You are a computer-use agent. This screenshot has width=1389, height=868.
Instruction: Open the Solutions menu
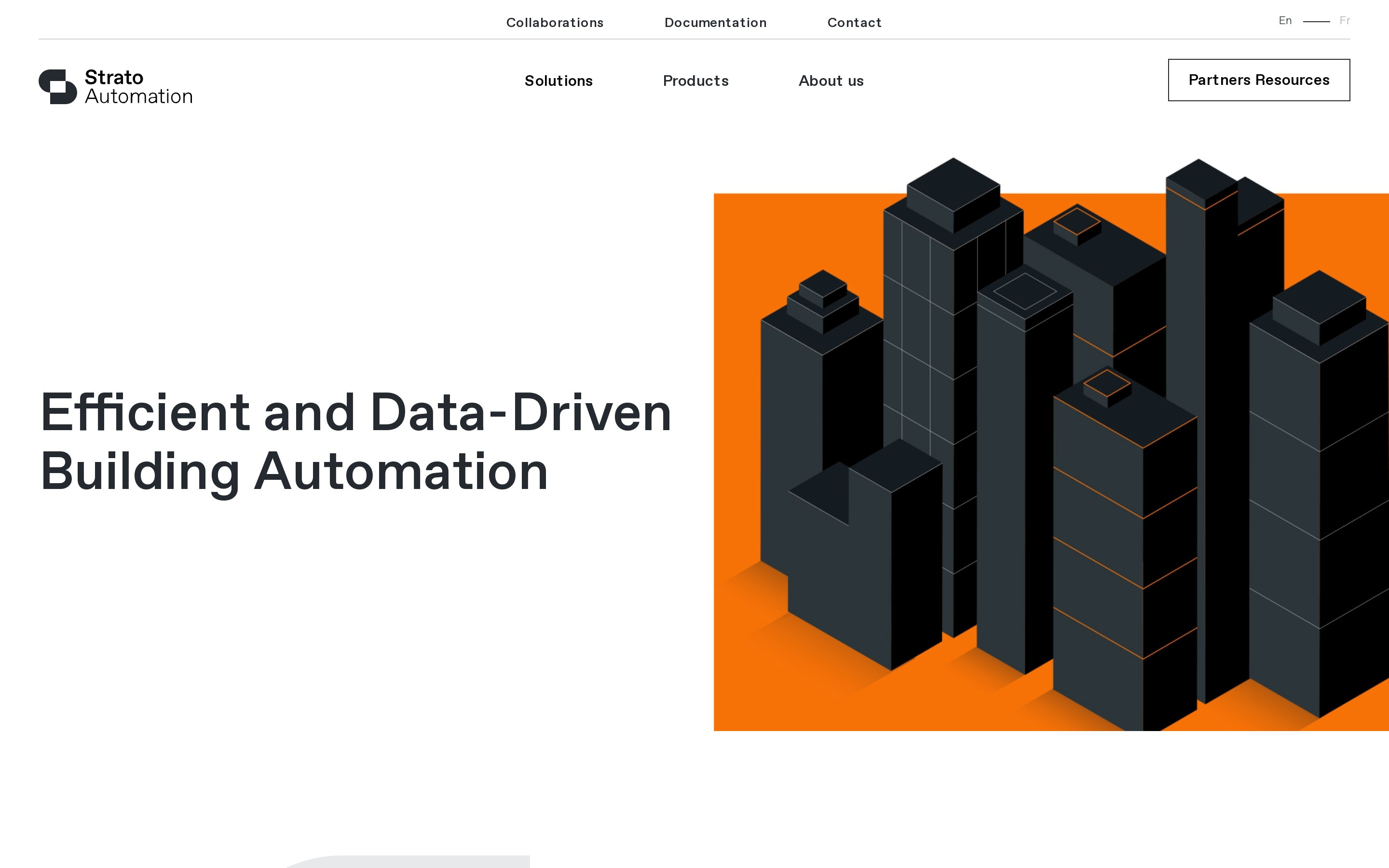coord(558,81)
